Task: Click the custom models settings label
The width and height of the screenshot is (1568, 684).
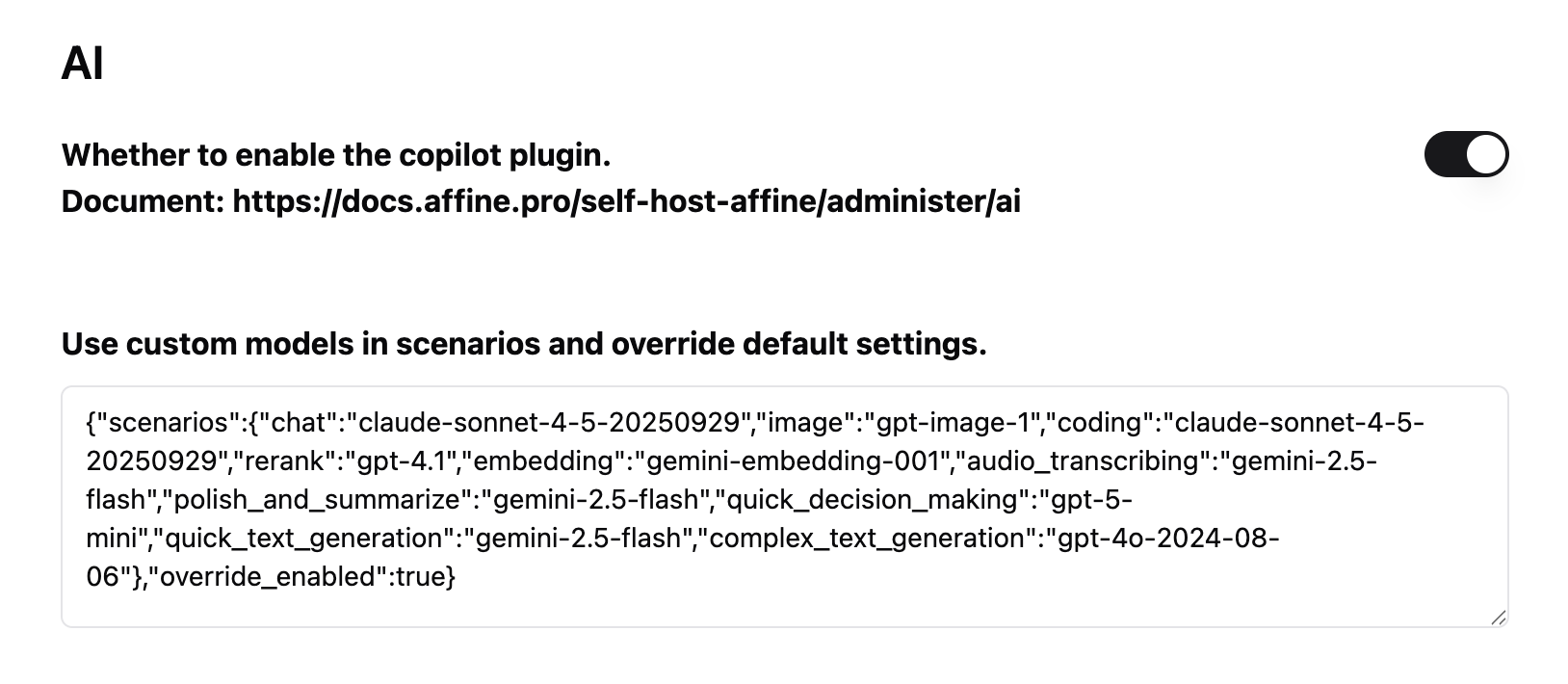Action: [x=525, y=344]
